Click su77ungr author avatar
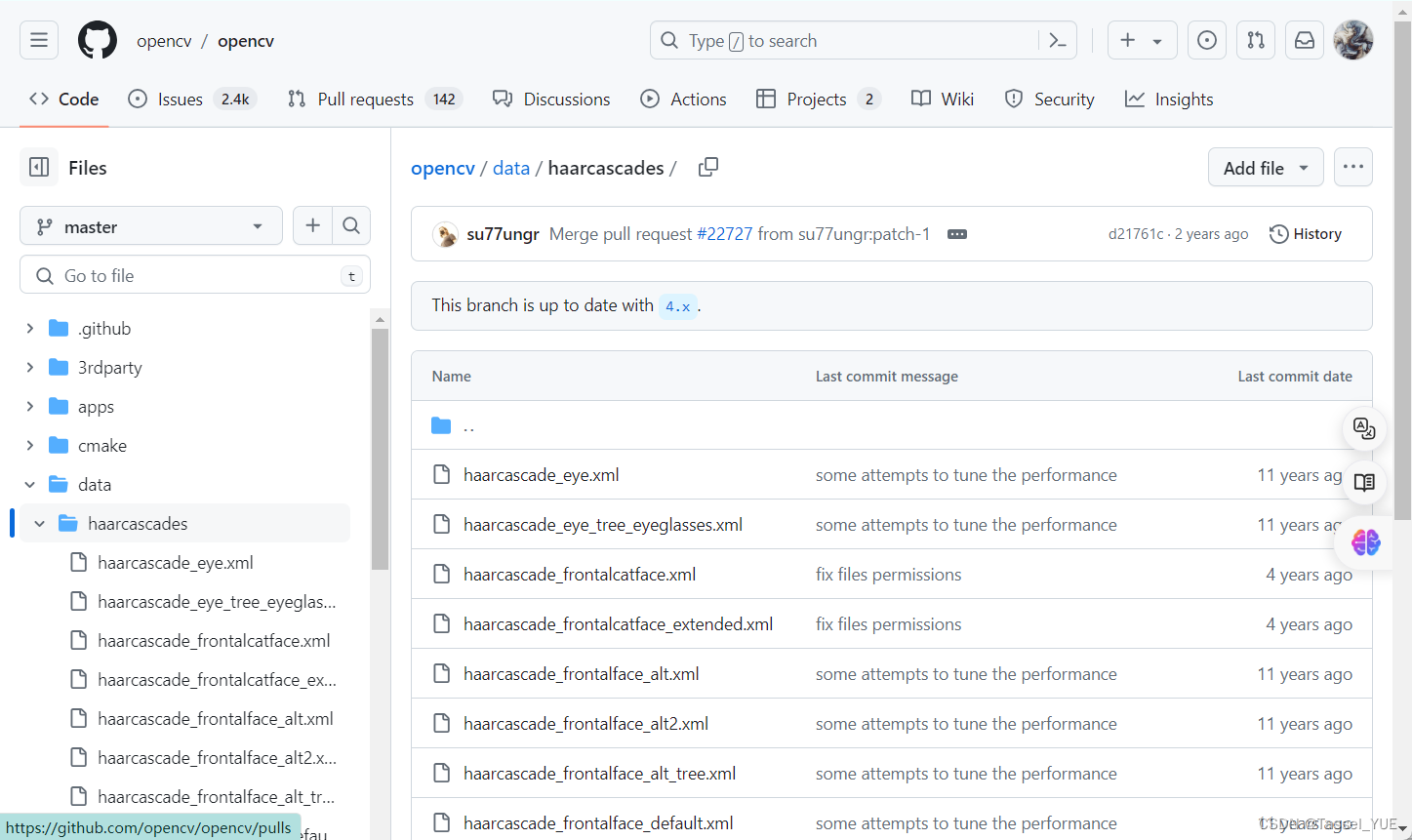The image size is (1412, 840). [446, 234]
